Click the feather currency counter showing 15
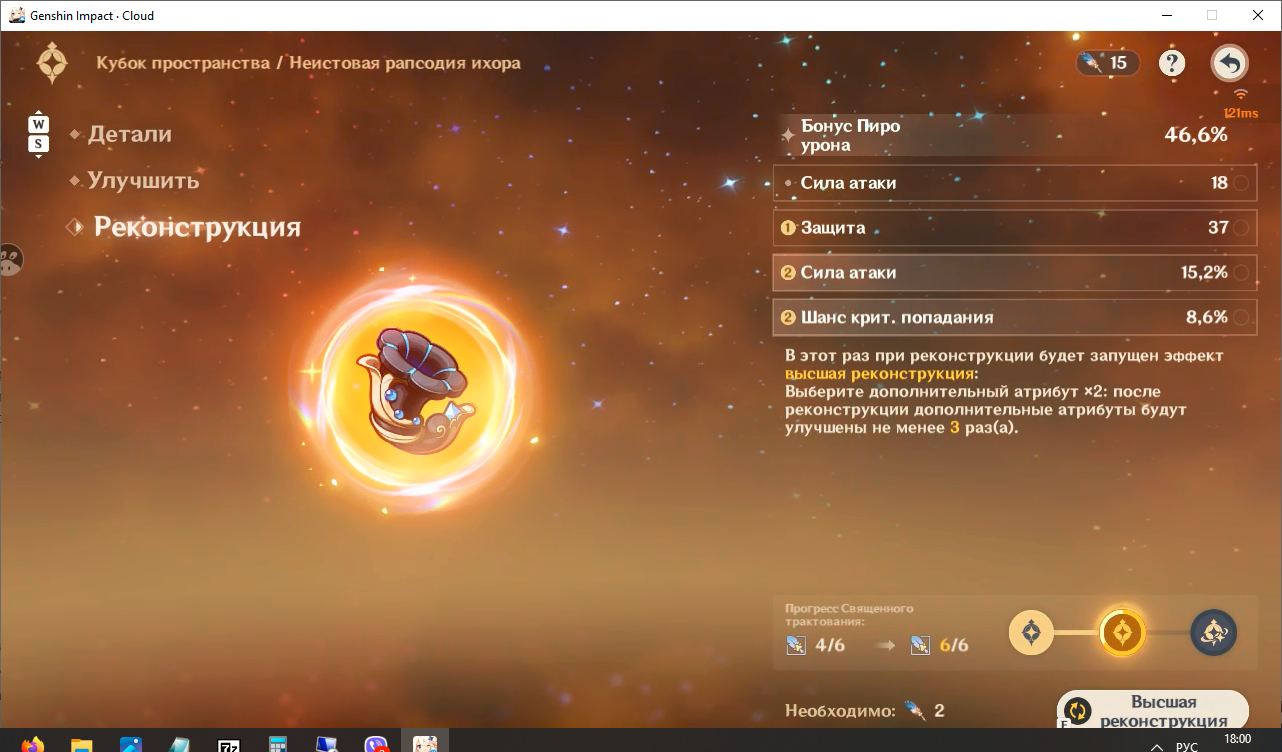 click(1108, 63)
